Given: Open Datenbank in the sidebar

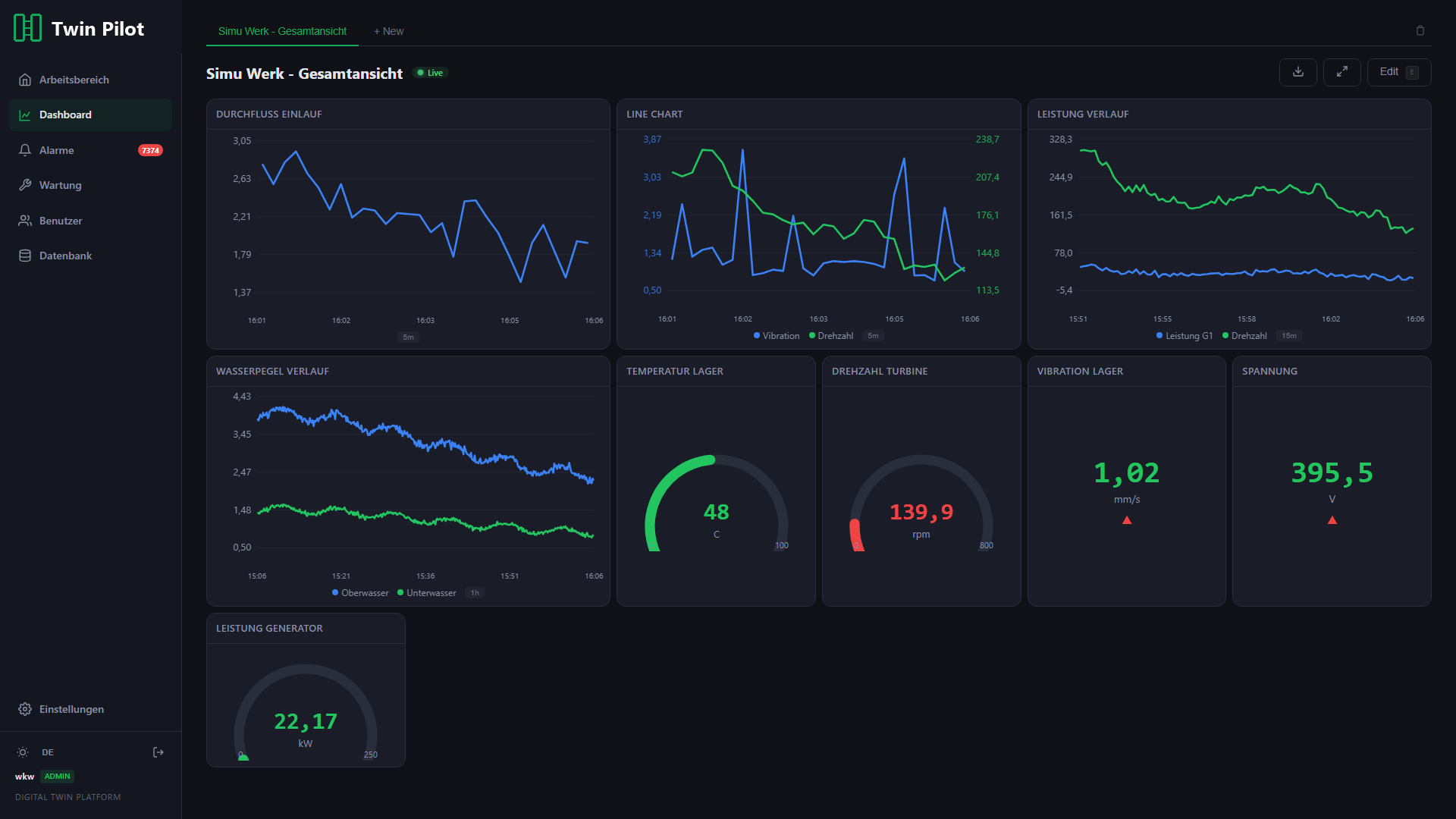Looking at the screenshot, I should 91,256.
